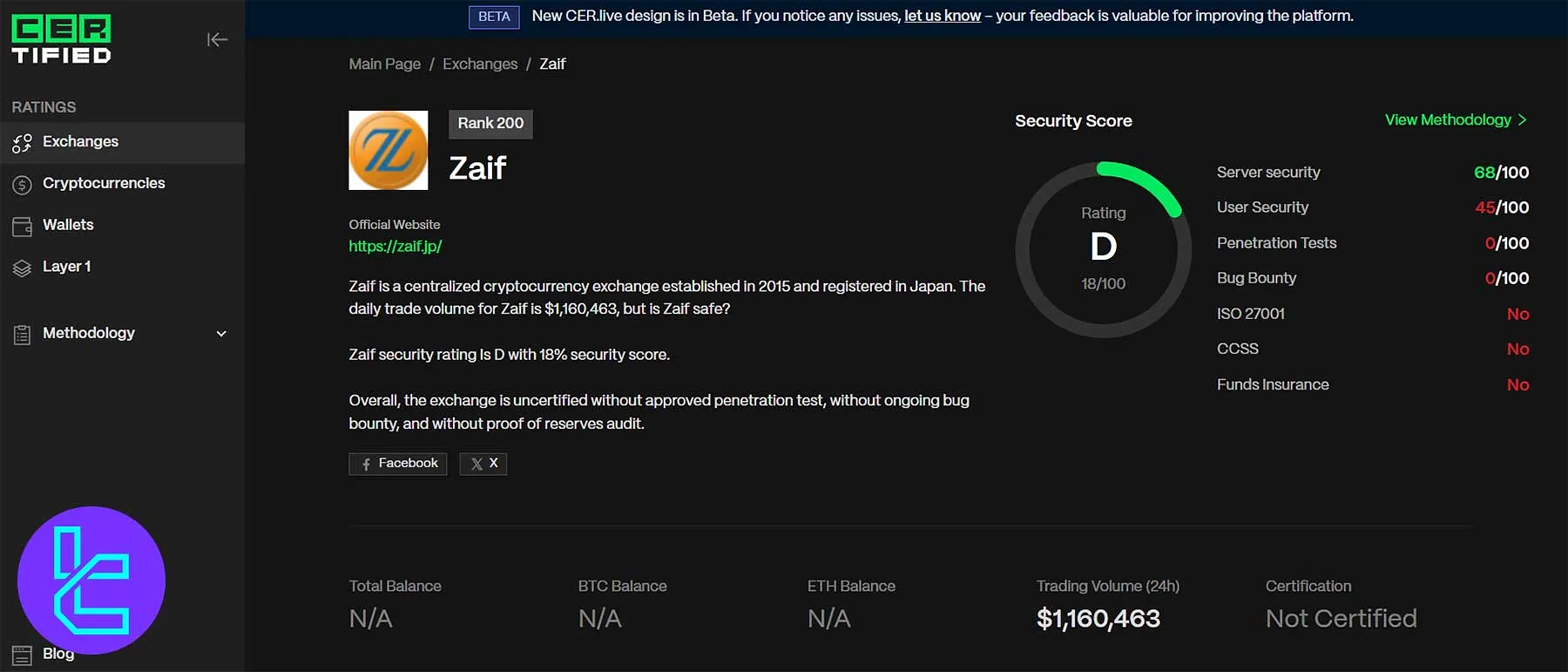The image size is (1568, 672).
Task: Click the purple TC floating badge
Action: tap(91, 580)
